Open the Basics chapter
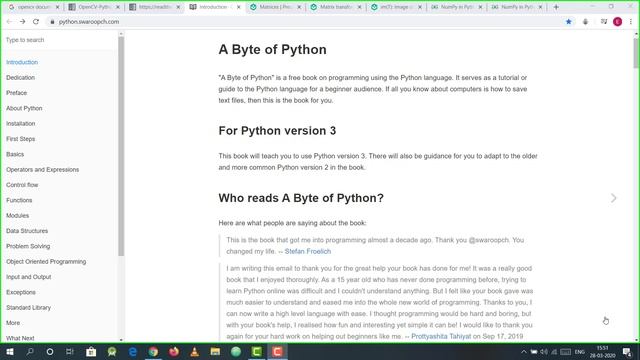The image size is (640, 360). [15, 154]
